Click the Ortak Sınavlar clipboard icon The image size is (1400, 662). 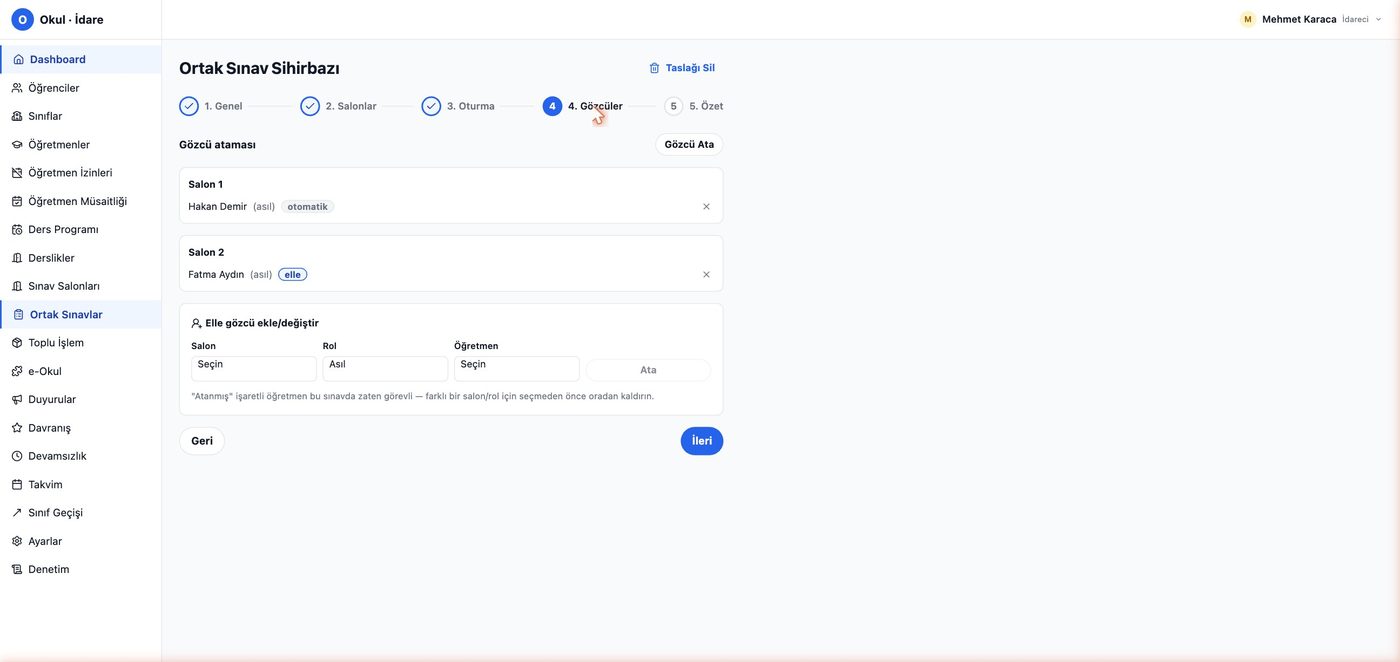[18, 315]
